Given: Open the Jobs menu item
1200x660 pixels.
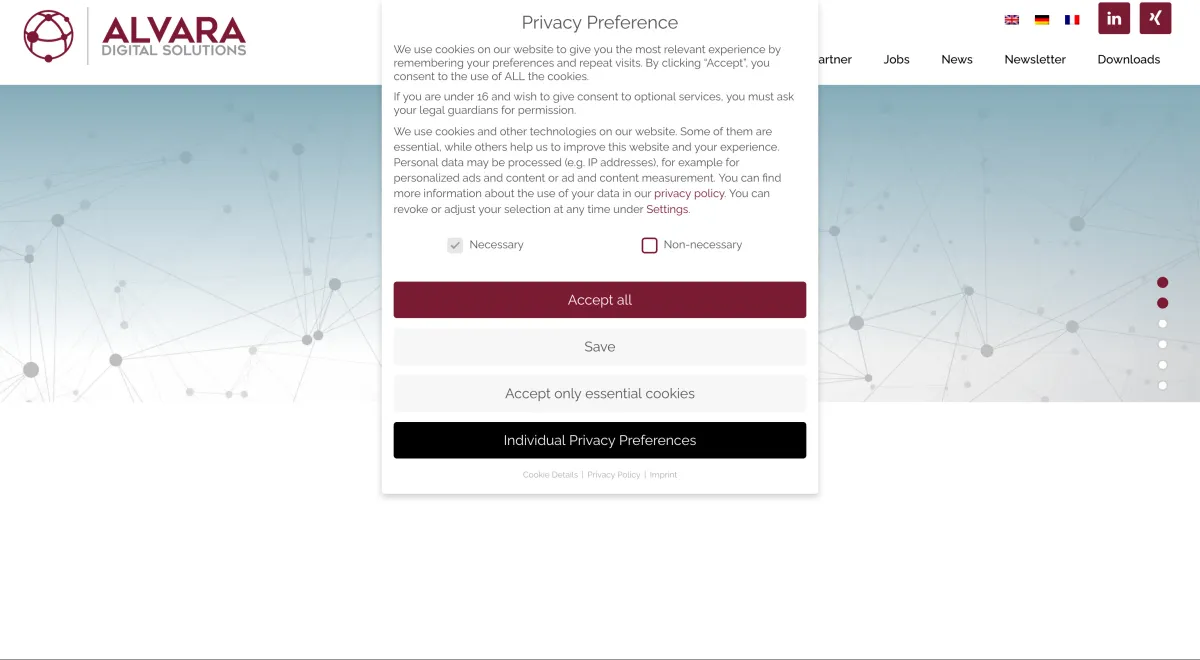Looking at the screenshot, I should pos(896,60).
